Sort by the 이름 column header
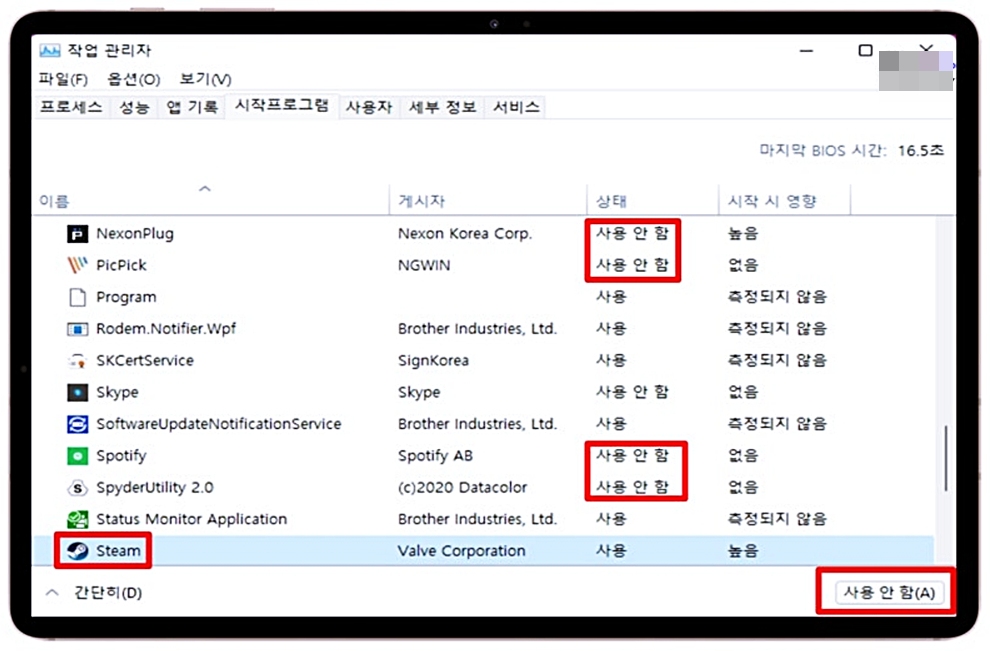990x651 pixels. 54,201
